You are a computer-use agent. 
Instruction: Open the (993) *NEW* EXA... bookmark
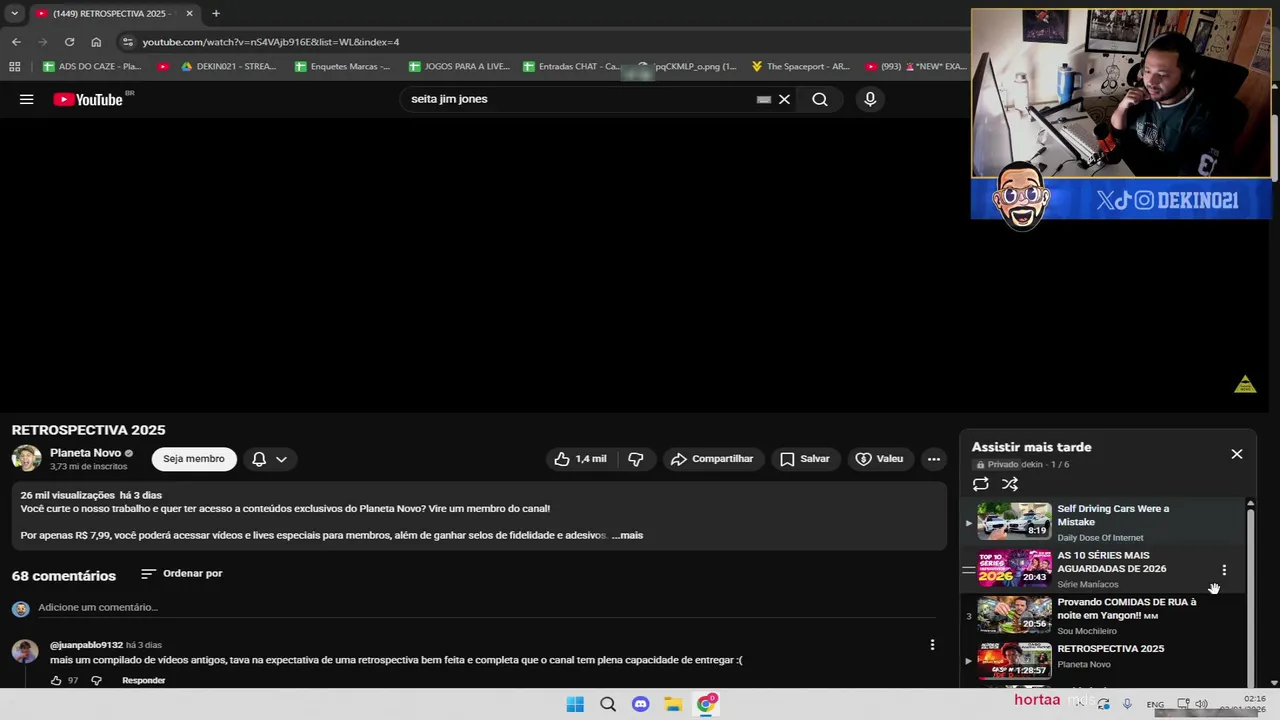pos(916,67)
